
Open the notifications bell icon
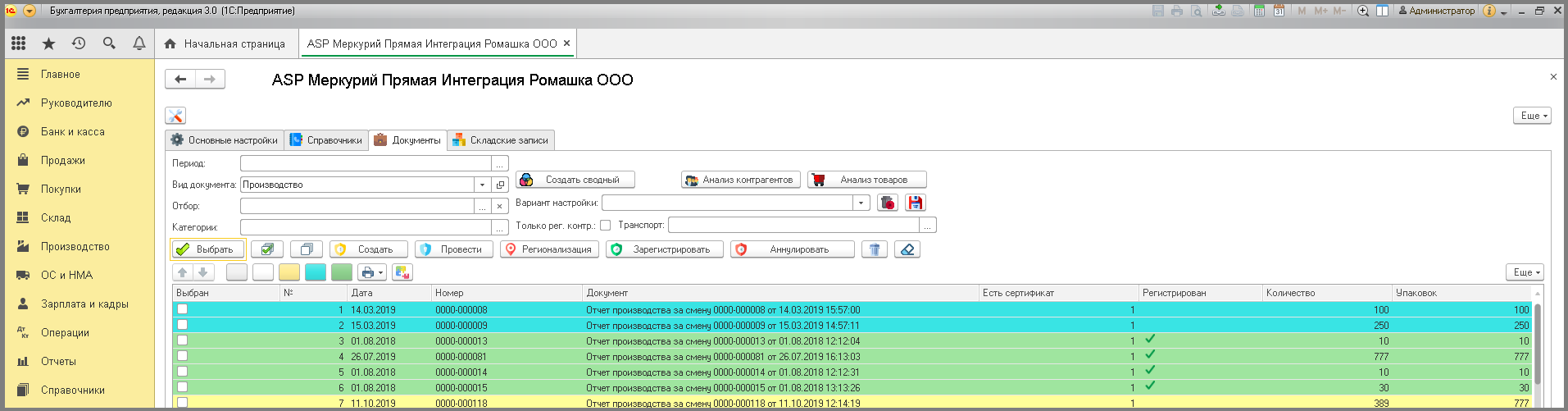point(139,43)
